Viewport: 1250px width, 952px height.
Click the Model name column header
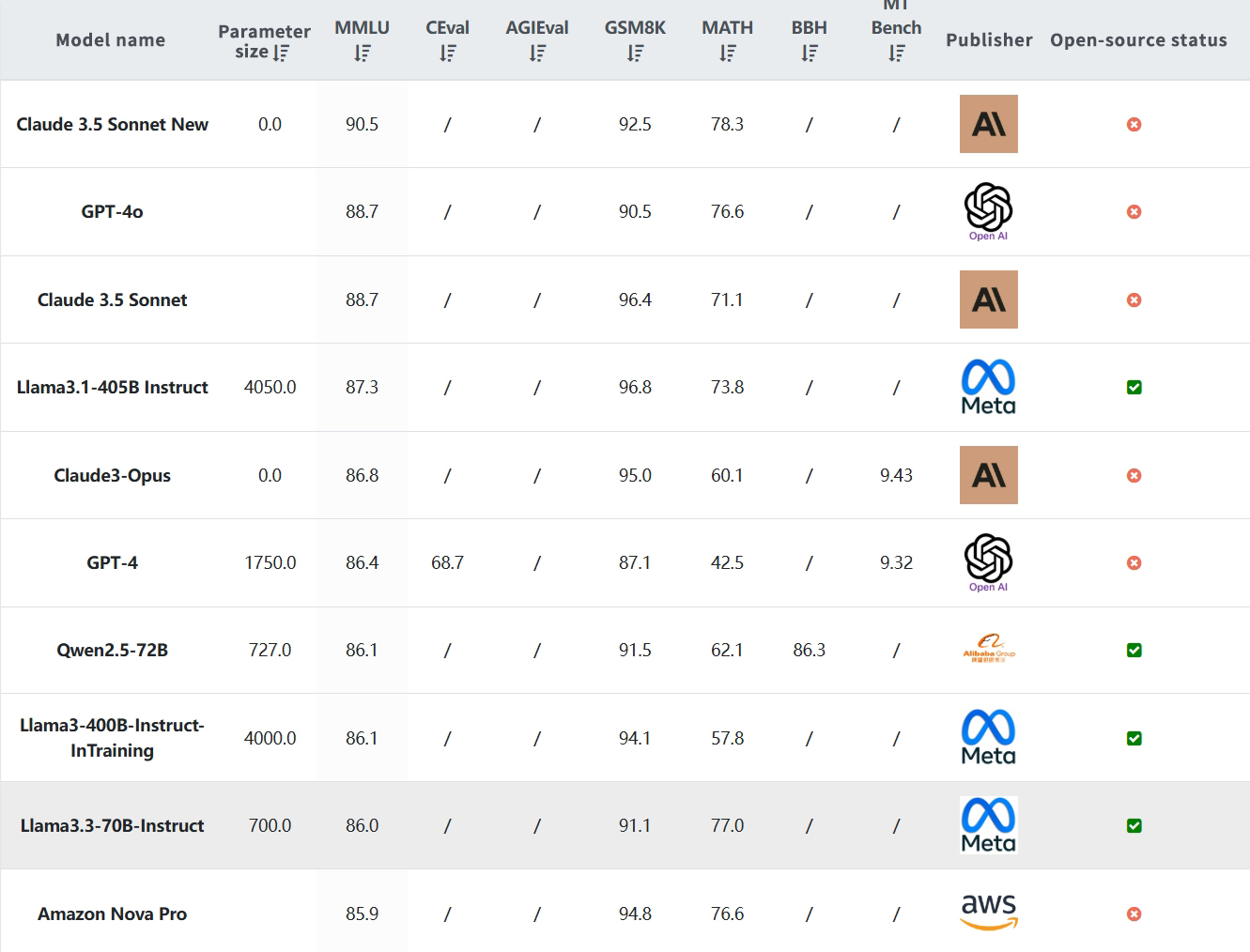[110, 40]
